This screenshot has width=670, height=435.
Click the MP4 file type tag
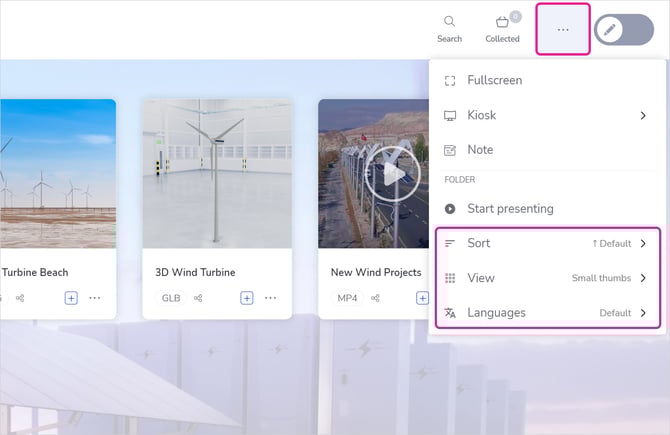tap(347, 298)
